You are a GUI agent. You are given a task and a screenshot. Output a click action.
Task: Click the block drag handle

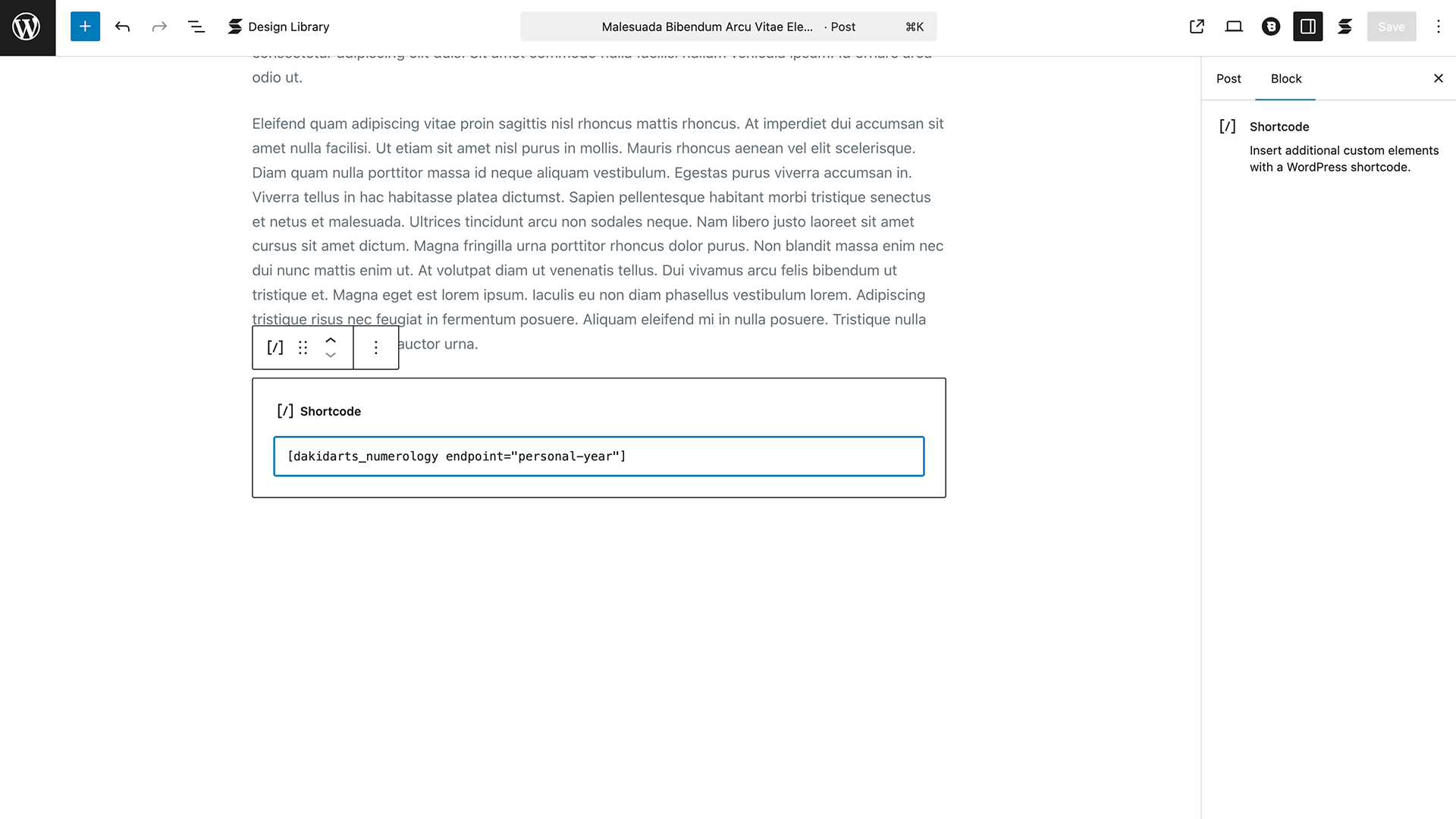coord(303,347)
